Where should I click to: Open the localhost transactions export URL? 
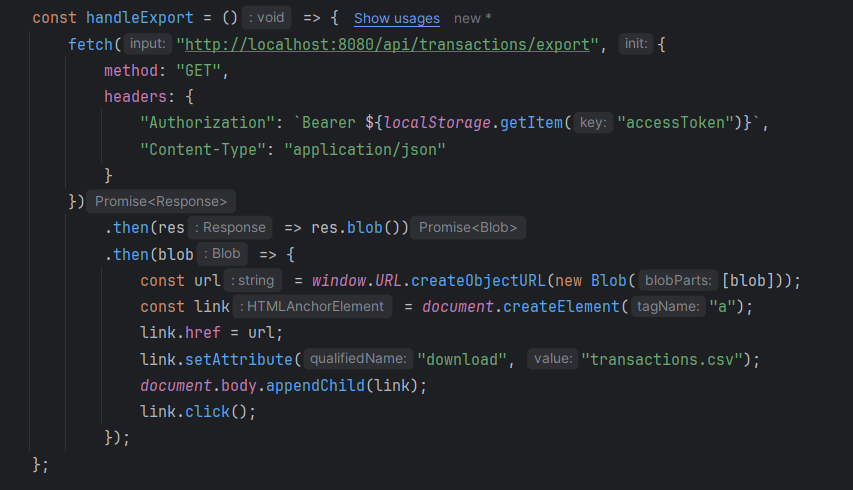(390, 45)
